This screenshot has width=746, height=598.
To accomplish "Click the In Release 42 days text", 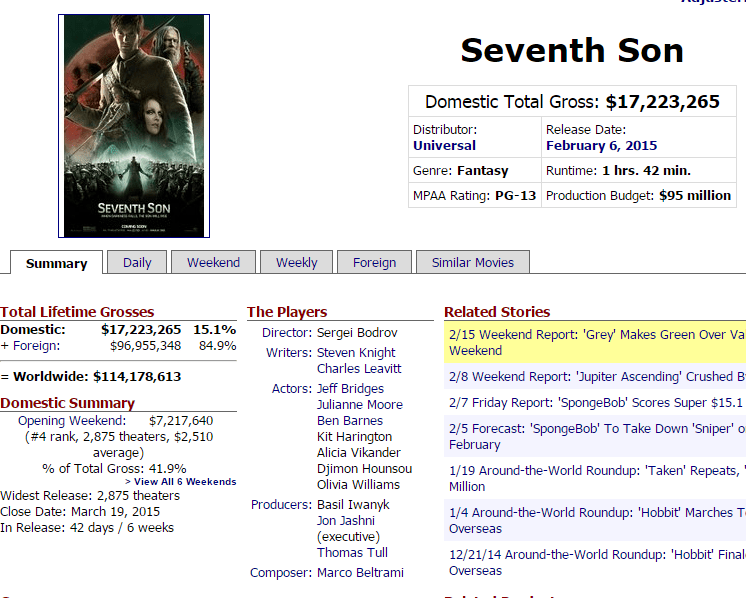I will click(87, 528).
